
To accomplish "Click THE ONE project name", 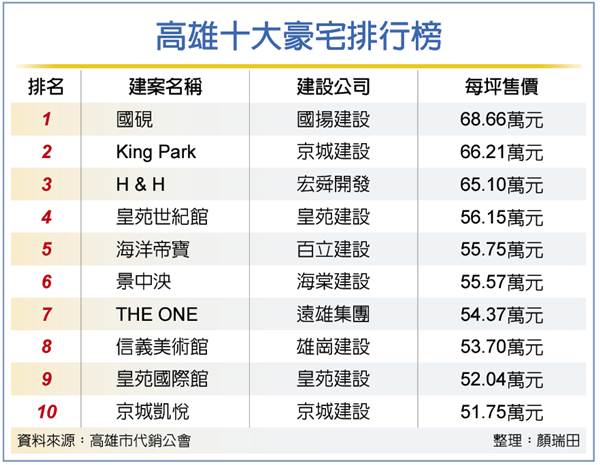I will [157, 315].
